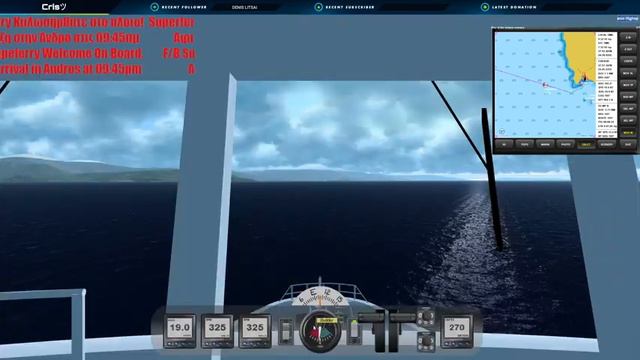Click the ADD WP chart button
The image size is (640, 360).
coord(628,97)
